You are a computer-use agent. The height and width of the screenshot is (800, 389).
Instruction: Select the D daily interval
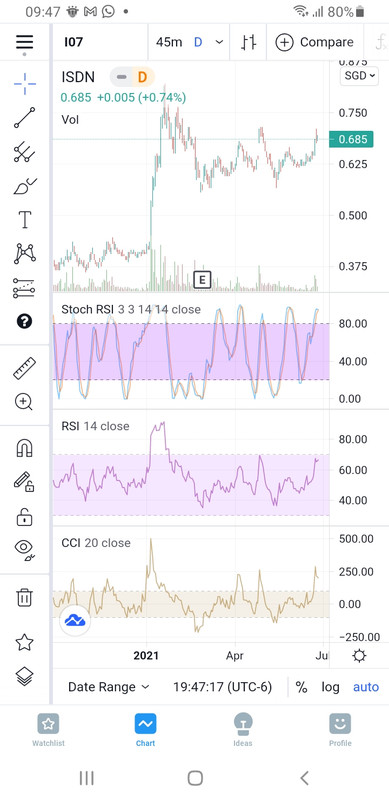point(198,42)
